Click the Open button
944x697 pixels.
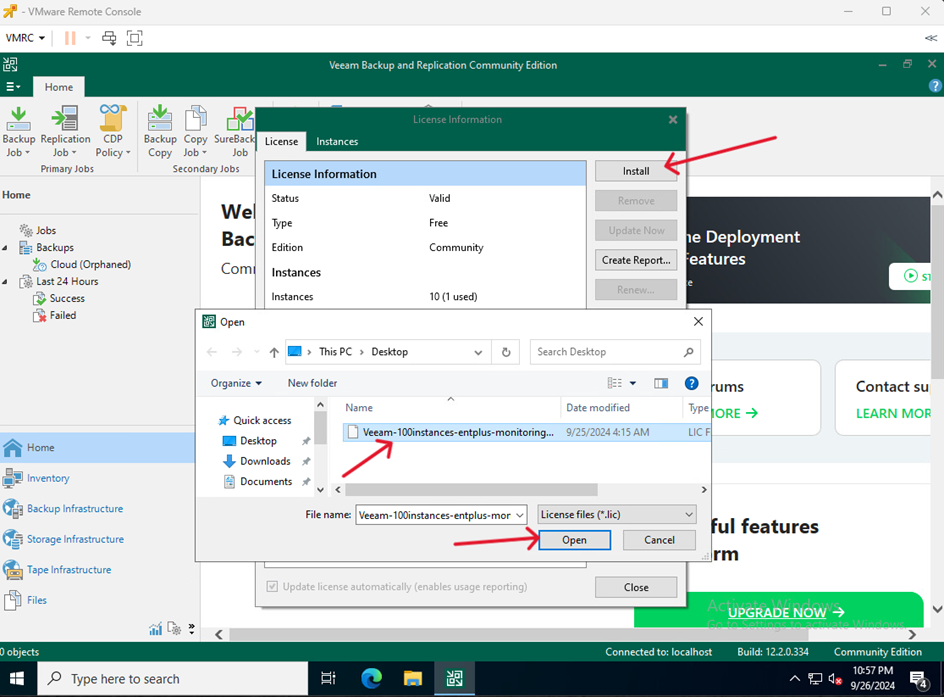(x=574, y=540)
